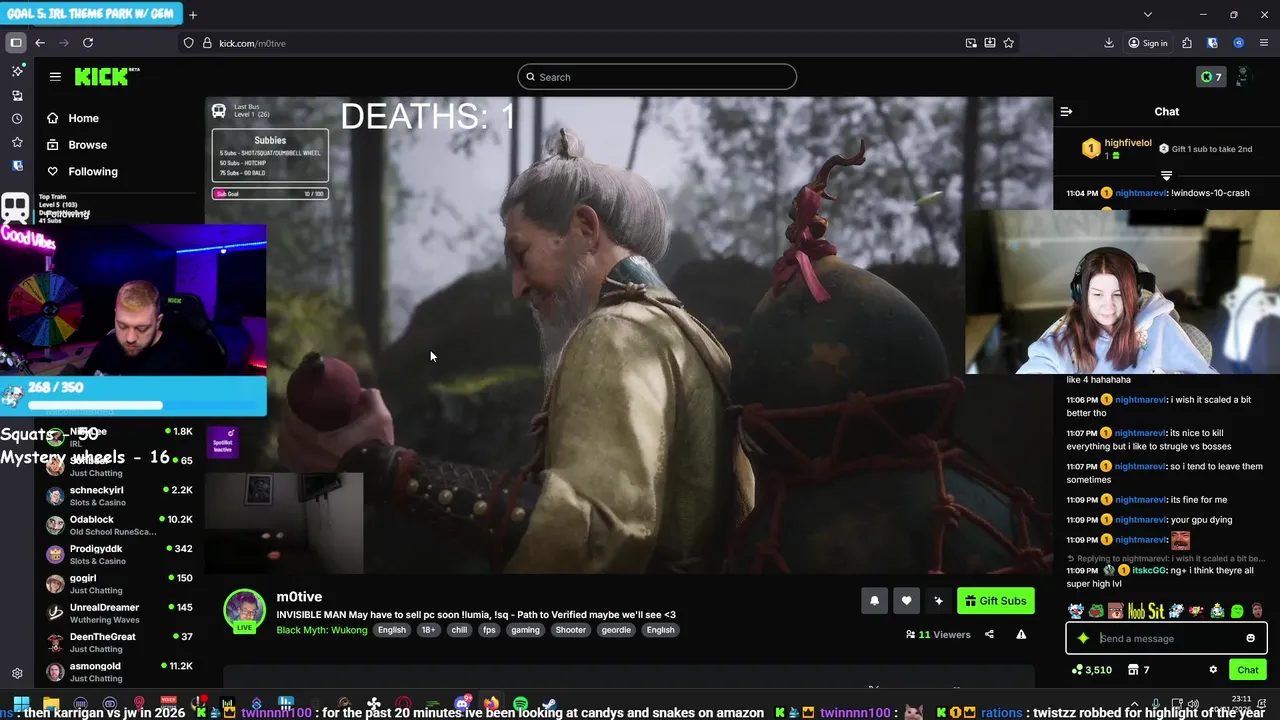This screenshot has height=720, width=1280.
Task: Share the stream via share icon
Action: click(x=989, y=634)
